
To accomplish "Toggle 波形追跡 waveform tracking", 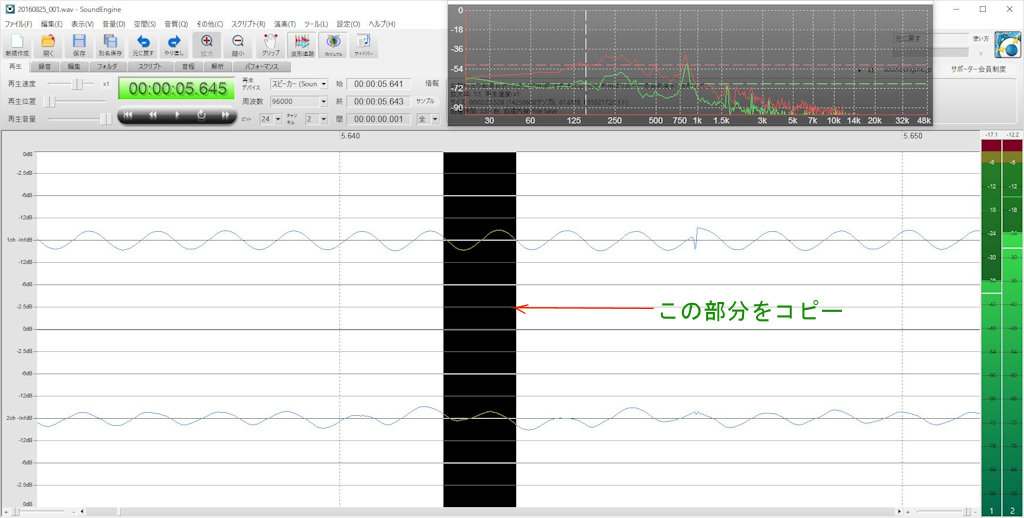I will pos(302,45).
